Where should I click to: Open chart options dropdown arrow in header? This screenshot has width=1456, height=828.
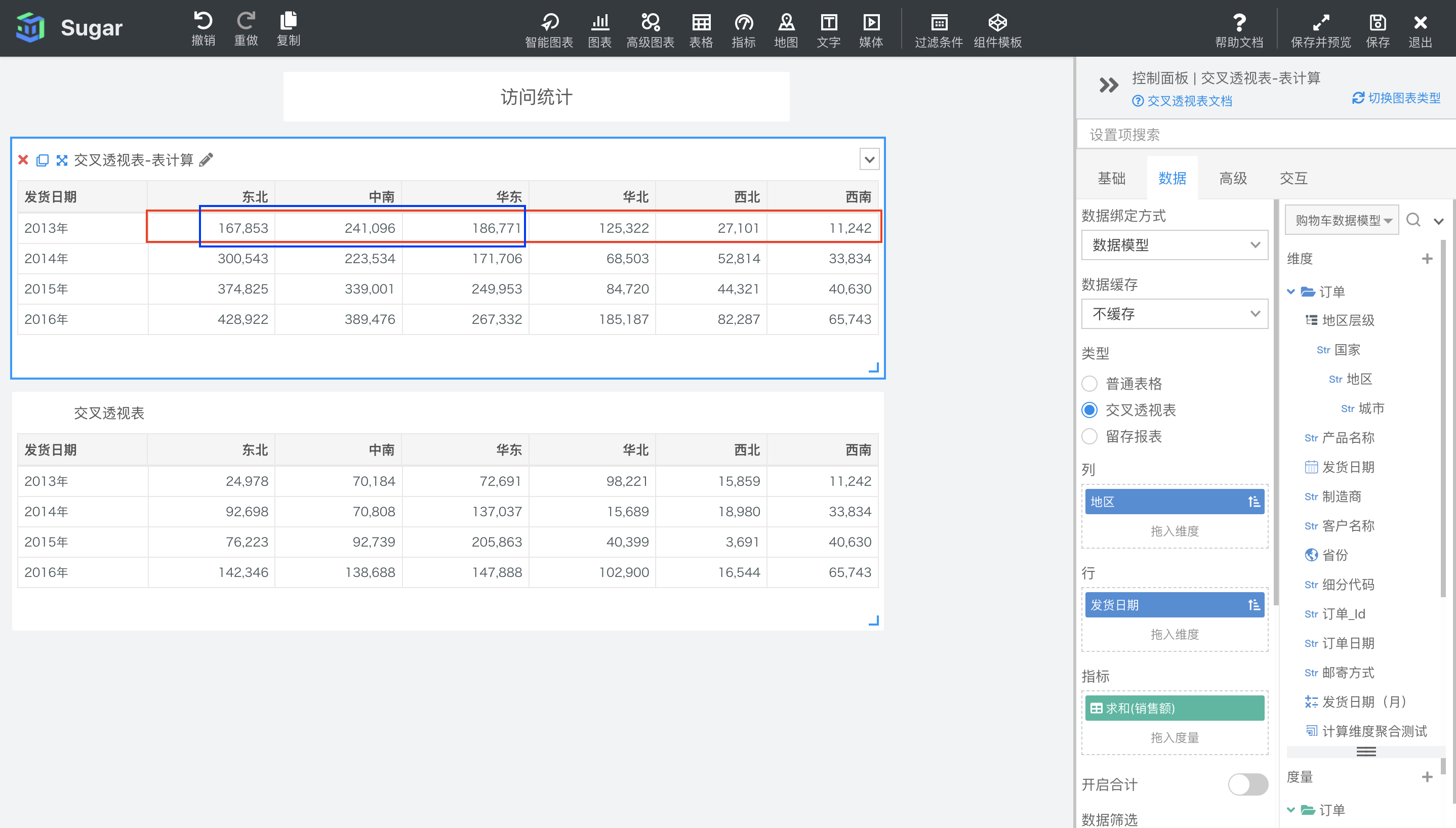pos(869,160)
